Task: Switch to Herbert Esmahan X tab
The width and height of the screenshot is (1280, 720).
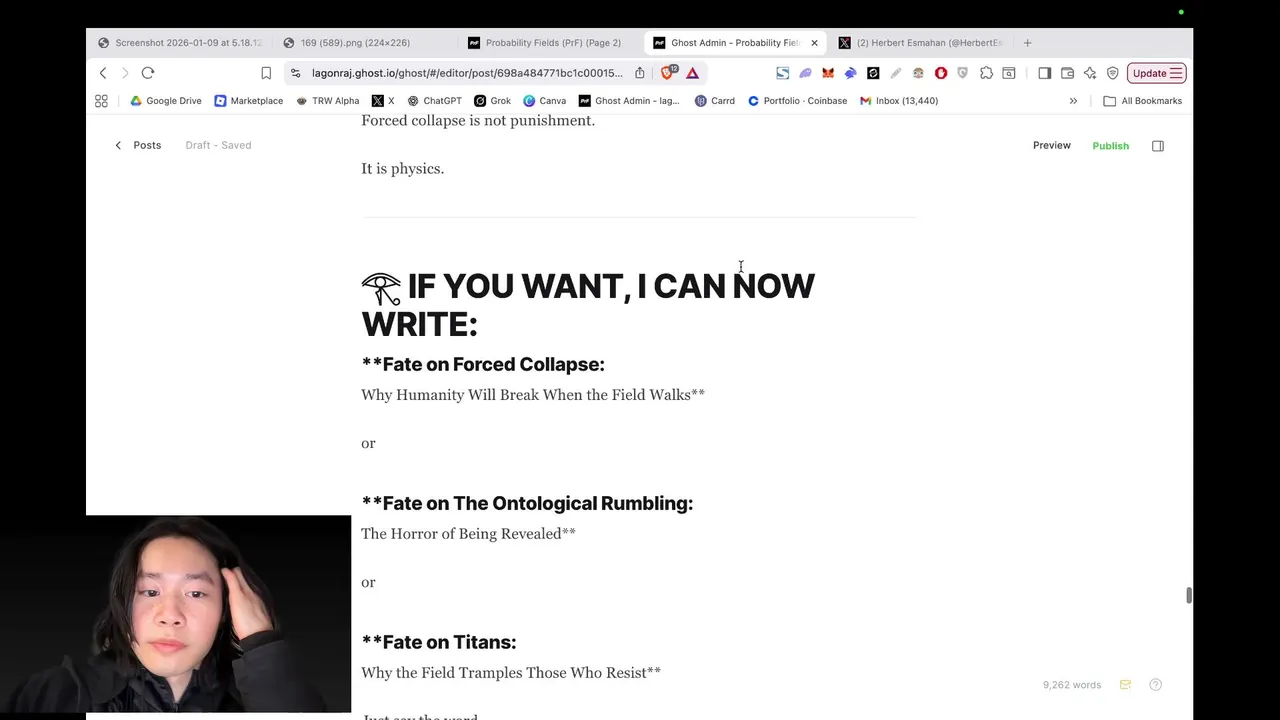Action: click(920, 43)
